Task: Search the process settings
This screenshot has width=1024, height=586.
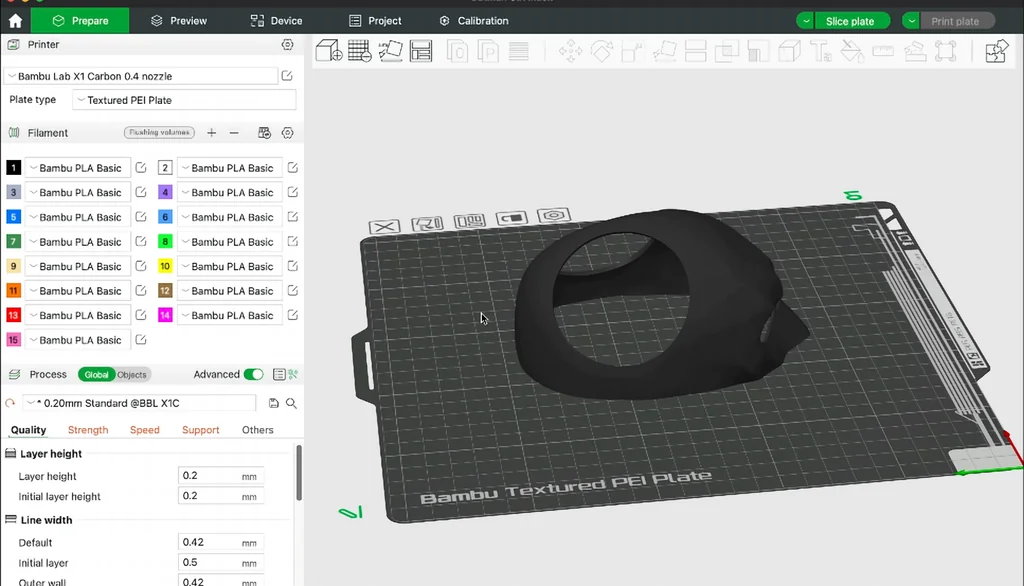Action: (291, 403)
